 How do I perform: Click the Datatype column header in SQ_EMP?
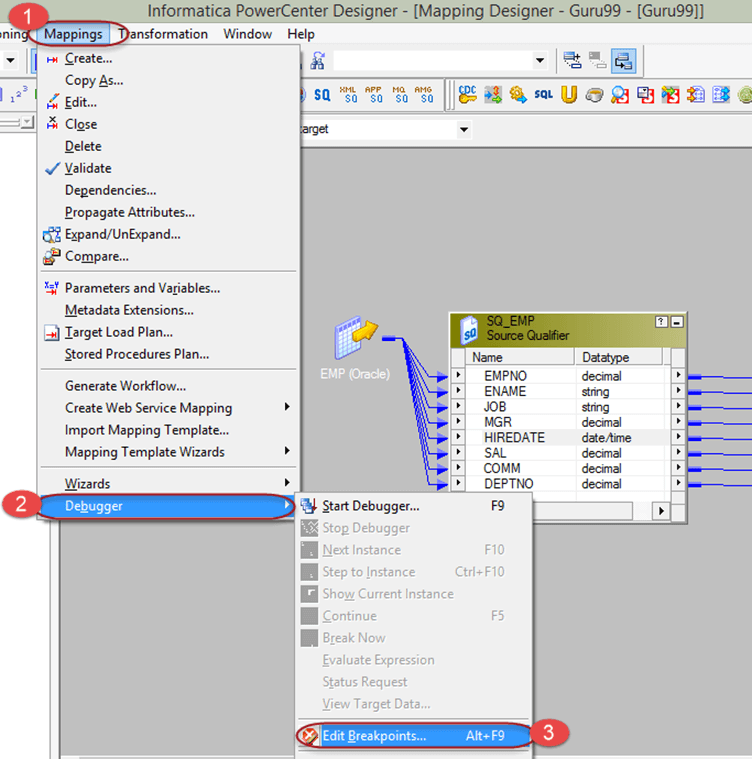[618, 357]
